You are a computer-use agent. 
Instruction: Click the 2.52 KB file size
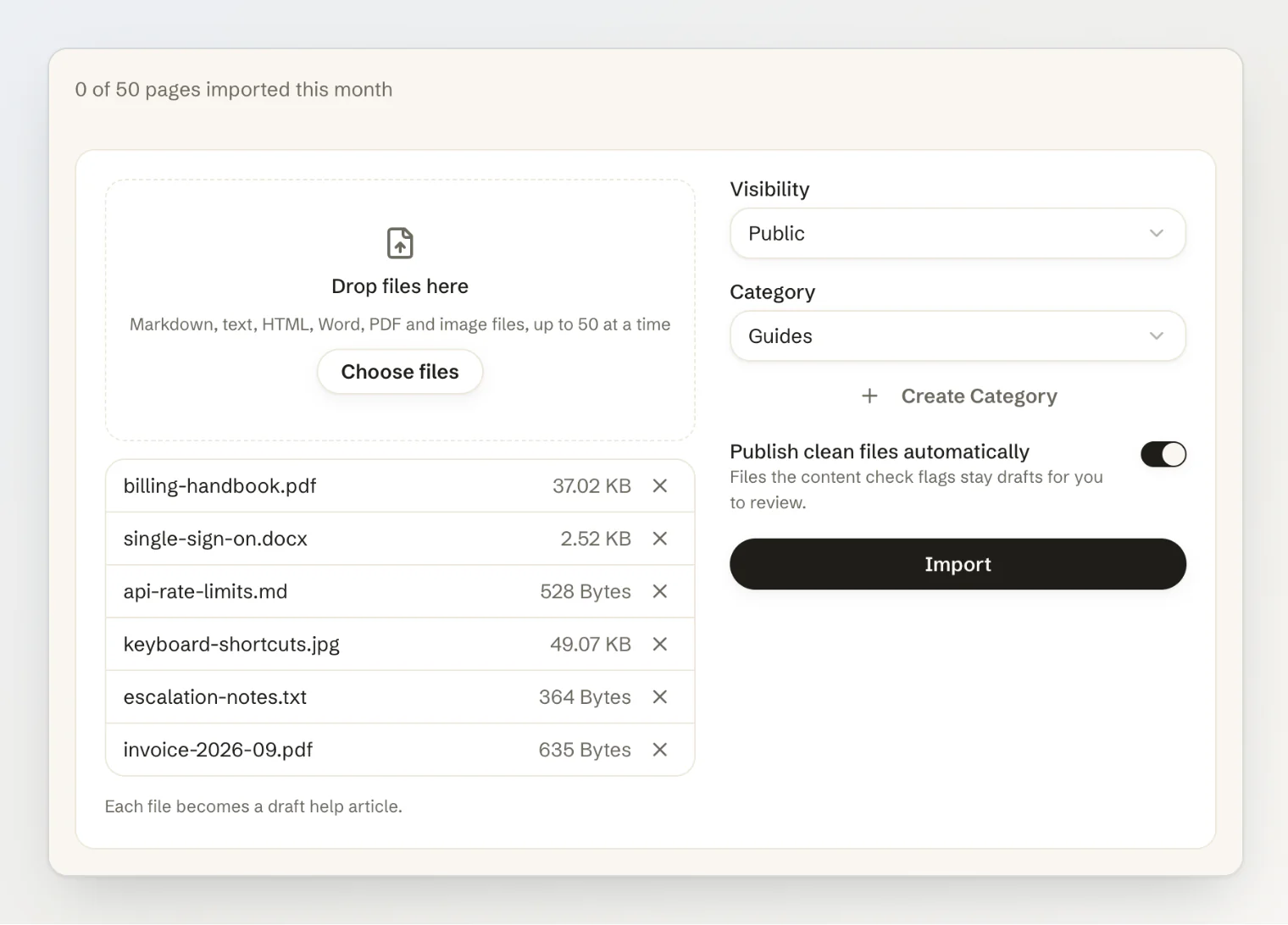pyautogui.click(x=596, y=539)
